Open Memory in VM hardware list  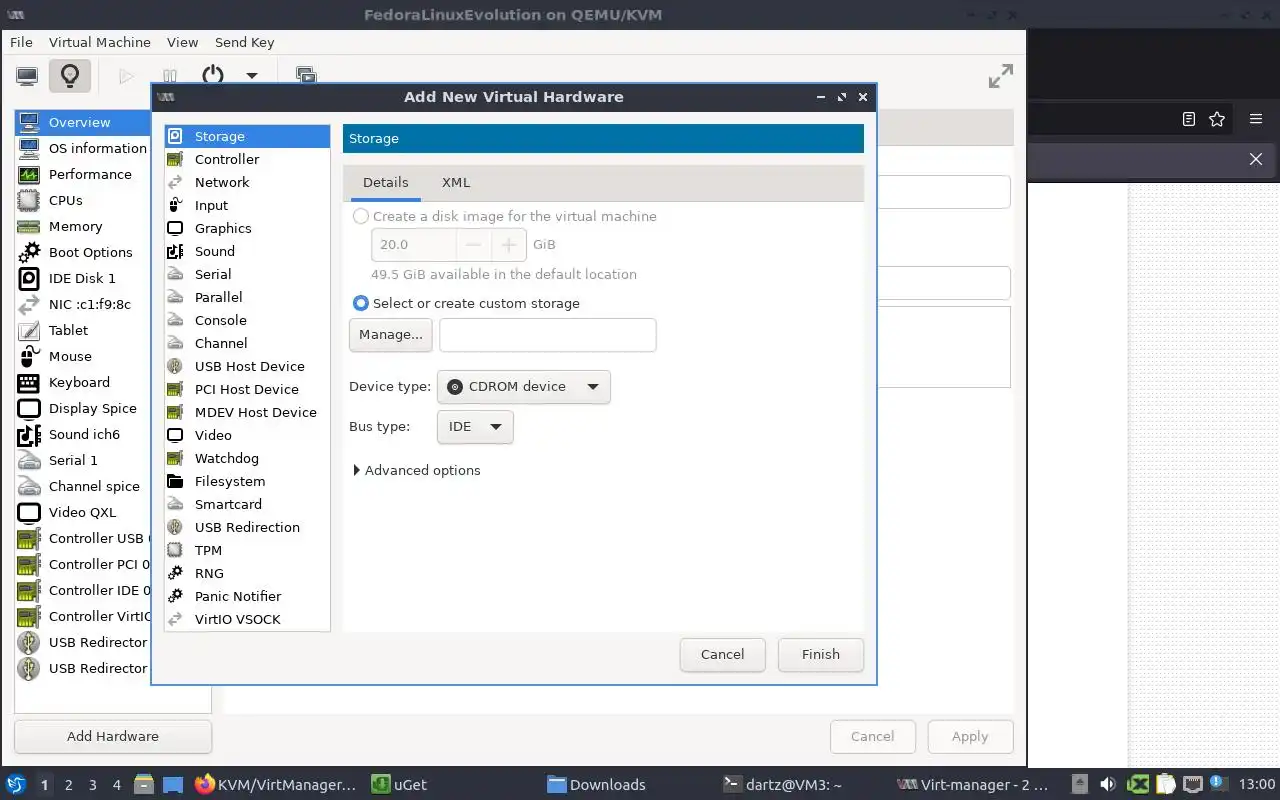click(83, 226)
